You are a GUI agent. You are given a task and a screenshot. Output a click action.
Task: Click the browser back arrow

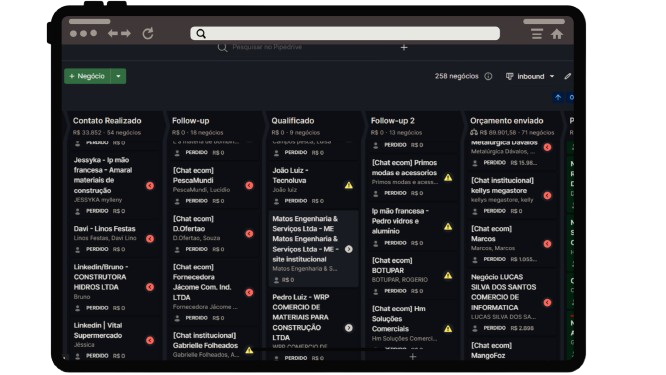pos(112,33)
